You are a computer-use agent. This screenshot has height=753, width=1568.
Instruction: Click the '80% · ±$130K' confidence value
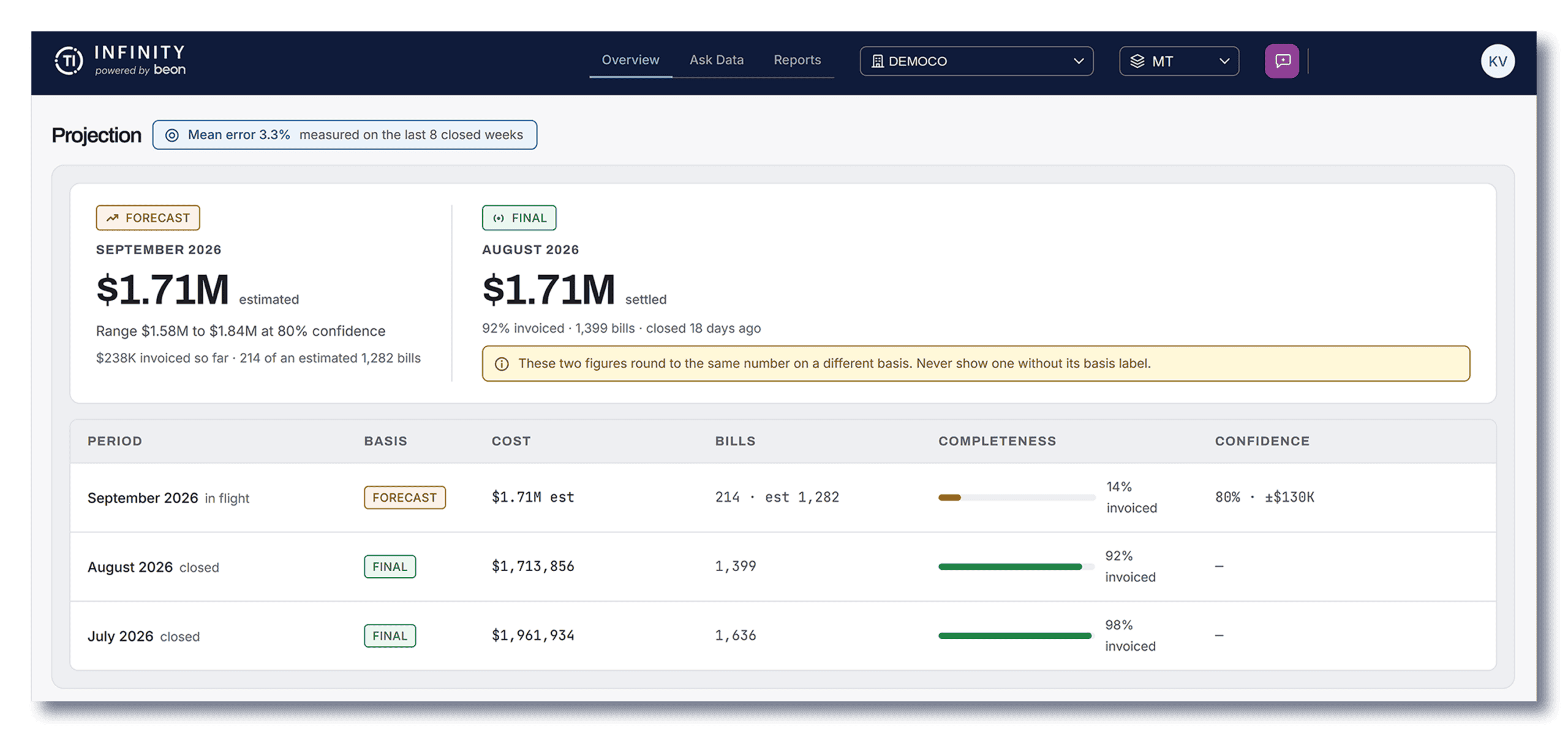(1264, 497)
